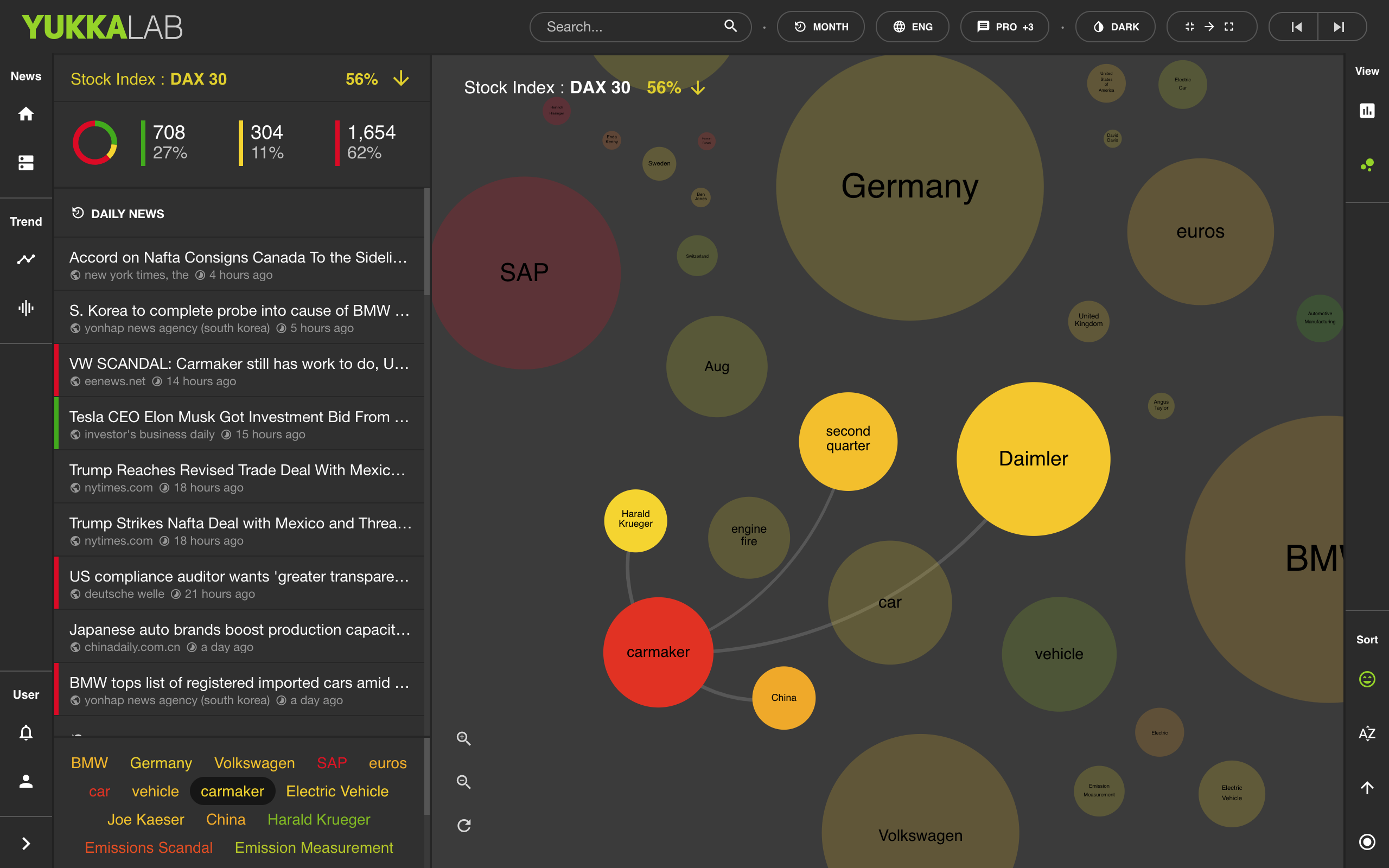The height and width of the screenshot is (868, 1389).
Task: Select the Germany tag in tag cloud
Action: click(x=161, y=763)
